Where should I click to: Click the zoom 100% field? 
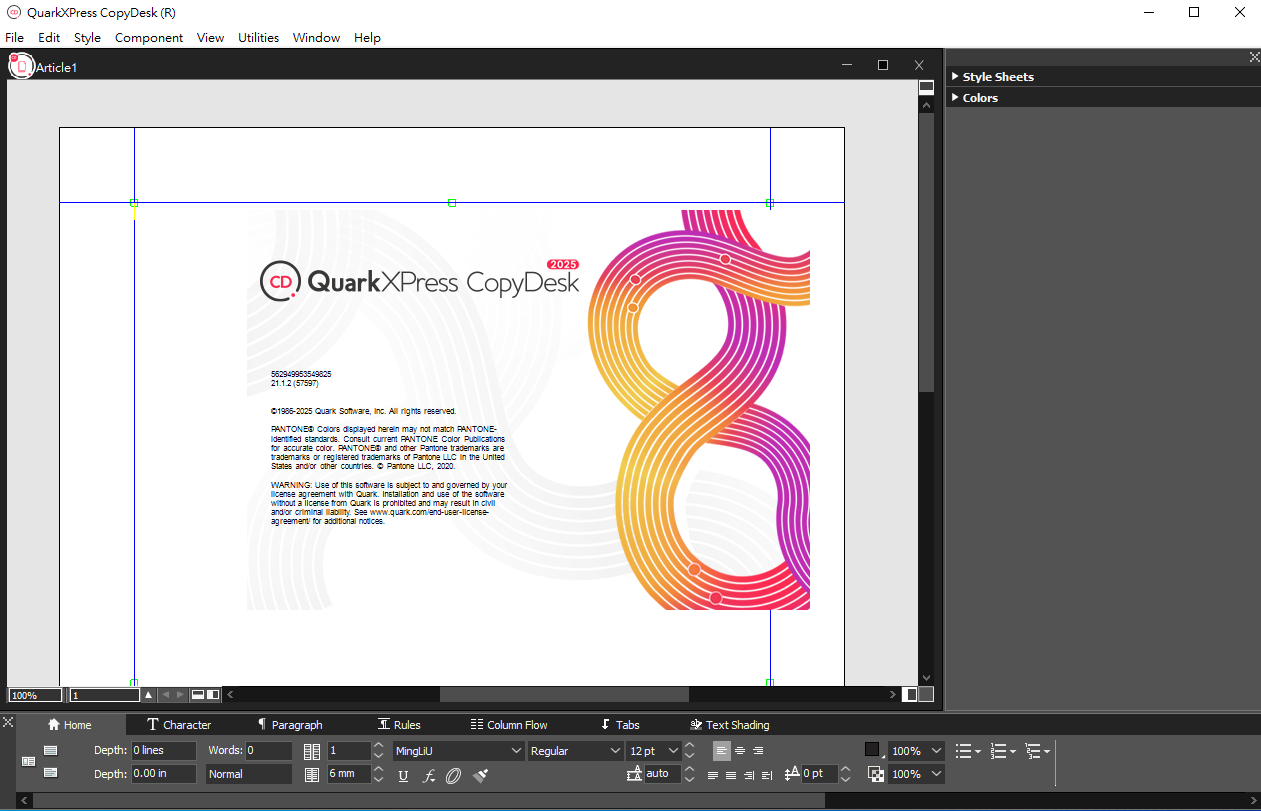(35, 694)
